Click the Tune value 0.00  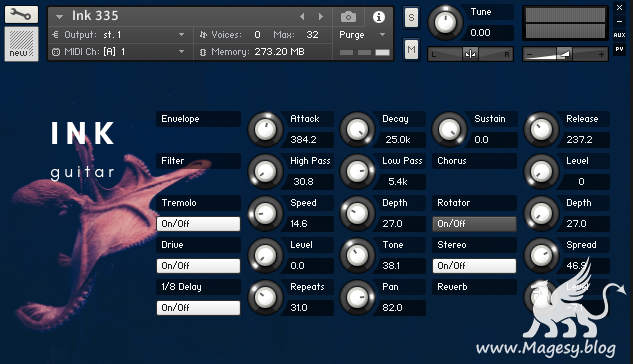(x=480, y=33)
